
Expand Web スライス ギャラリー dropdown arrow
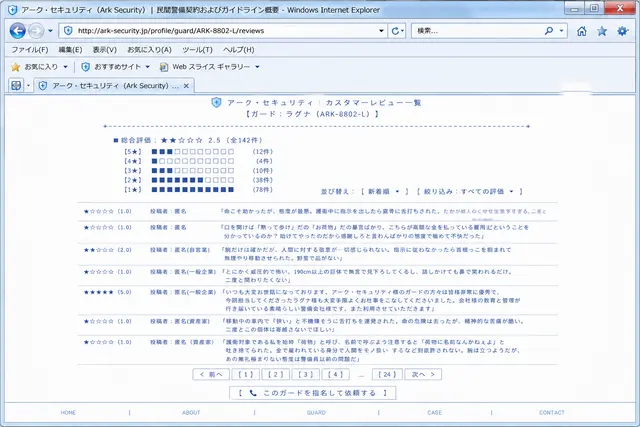tap(257, 67)
